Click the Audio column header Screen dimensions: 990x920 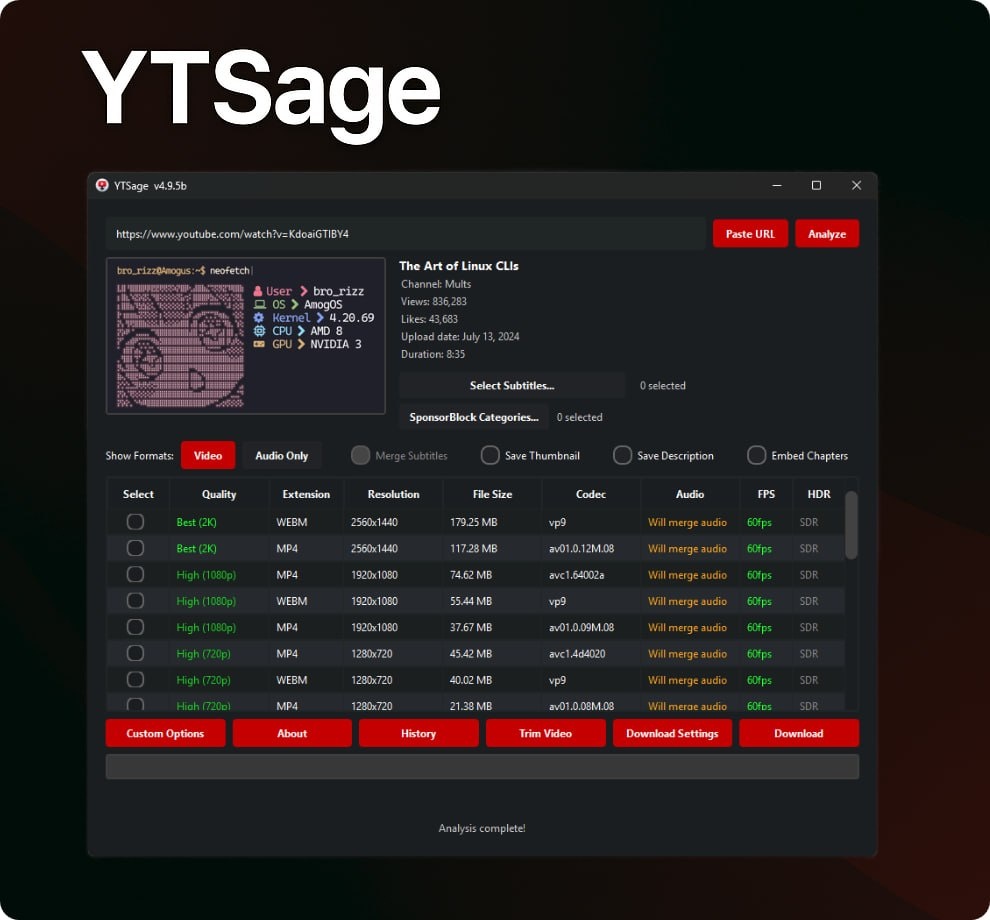690,494
